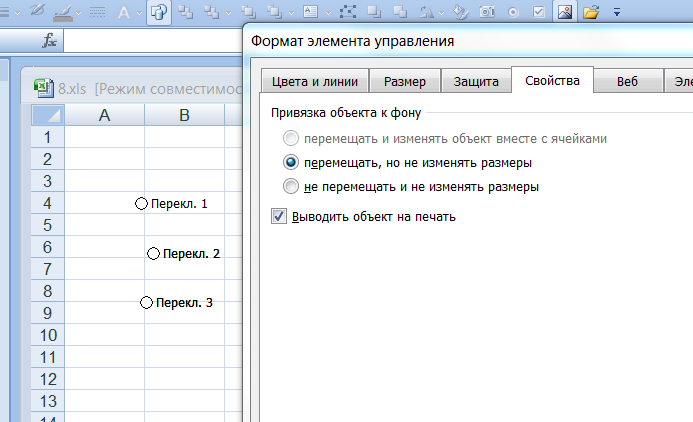Click the picture icon in toolbar
Image resolution: width=693 pixels, height=422 pixels.
[565, 13]
